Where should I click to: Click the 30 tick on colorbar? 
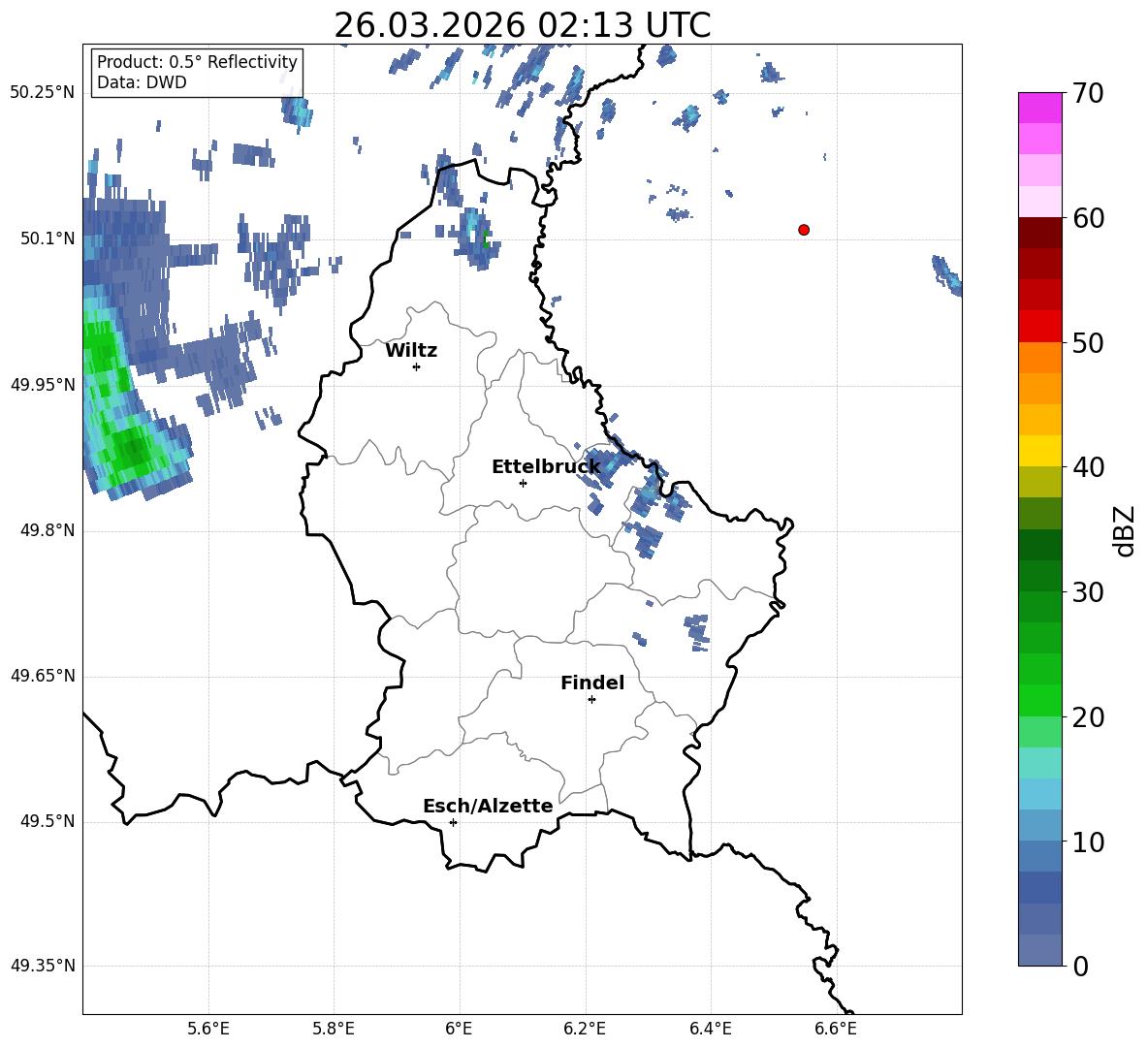[1087, 591]
